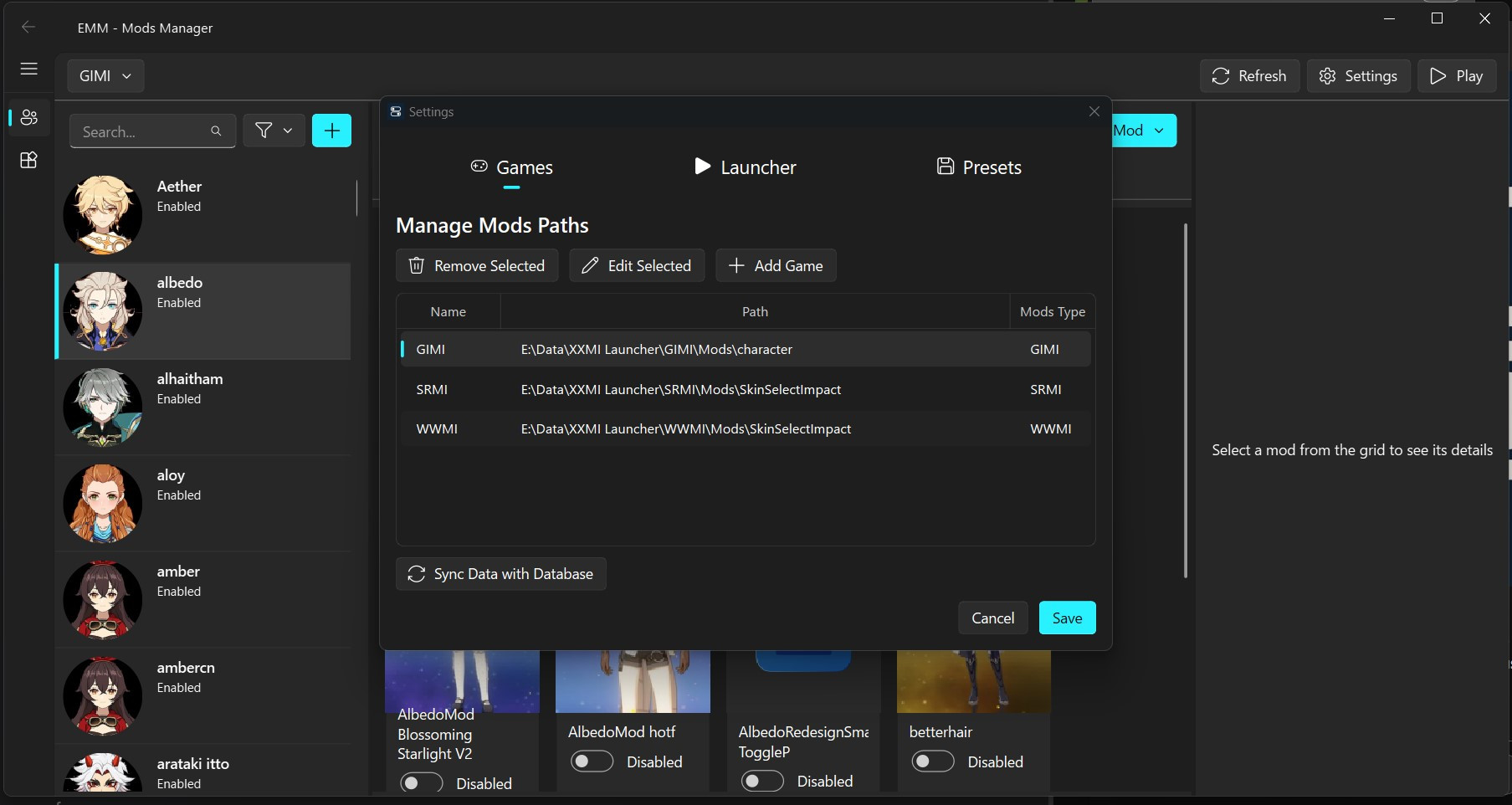This screenshot has height=805, width=1512.
Task: Enable the betterhair mod
Action: click(x=933, y=761)
